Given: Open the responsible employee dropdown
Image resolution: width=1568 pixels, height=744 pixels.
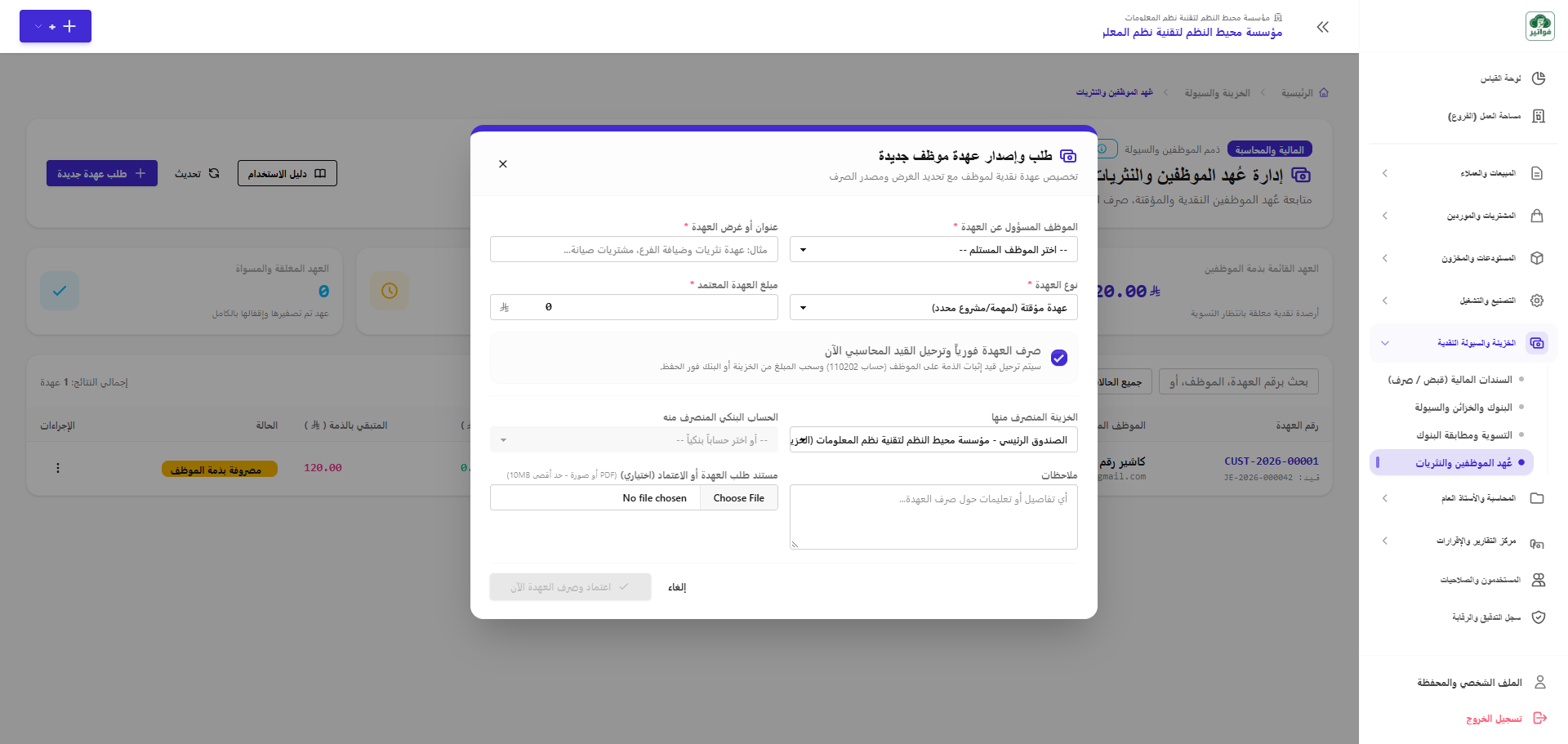Looking at the screenshot, I should point(933,250).
